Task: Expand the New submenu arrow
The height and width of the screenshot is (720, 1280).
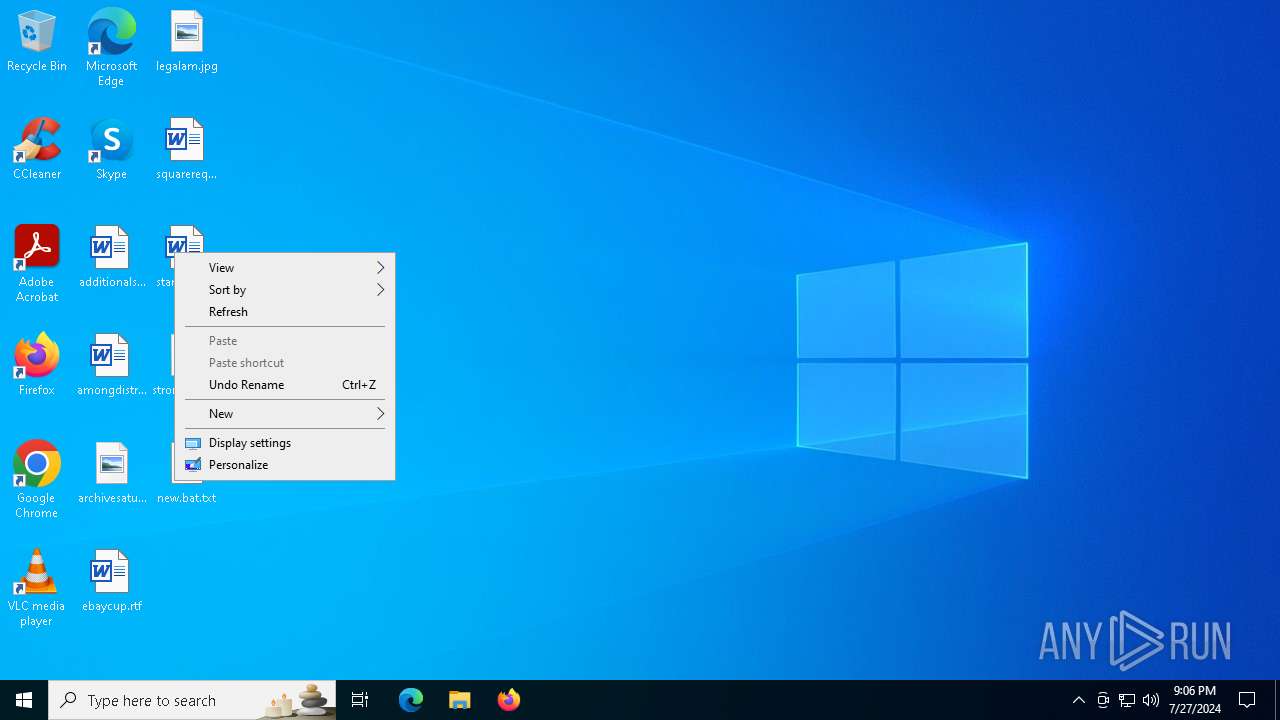Action: point(380,414)
